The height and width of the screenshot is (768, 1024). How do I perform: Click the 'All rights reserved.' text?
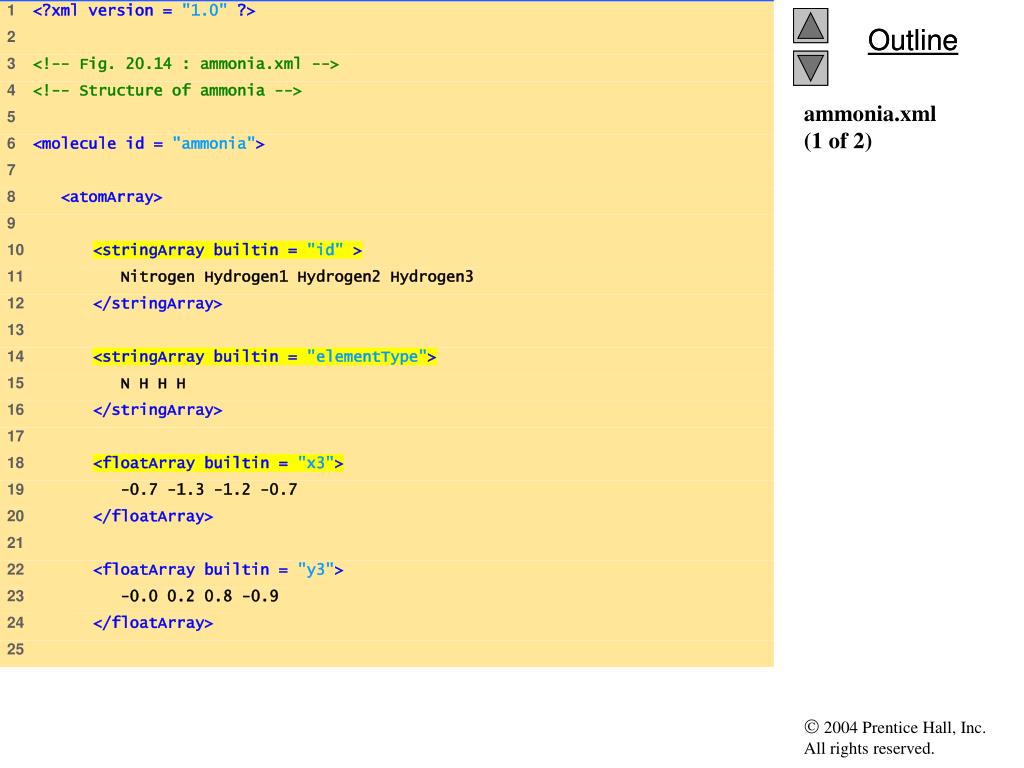[869, 748]
